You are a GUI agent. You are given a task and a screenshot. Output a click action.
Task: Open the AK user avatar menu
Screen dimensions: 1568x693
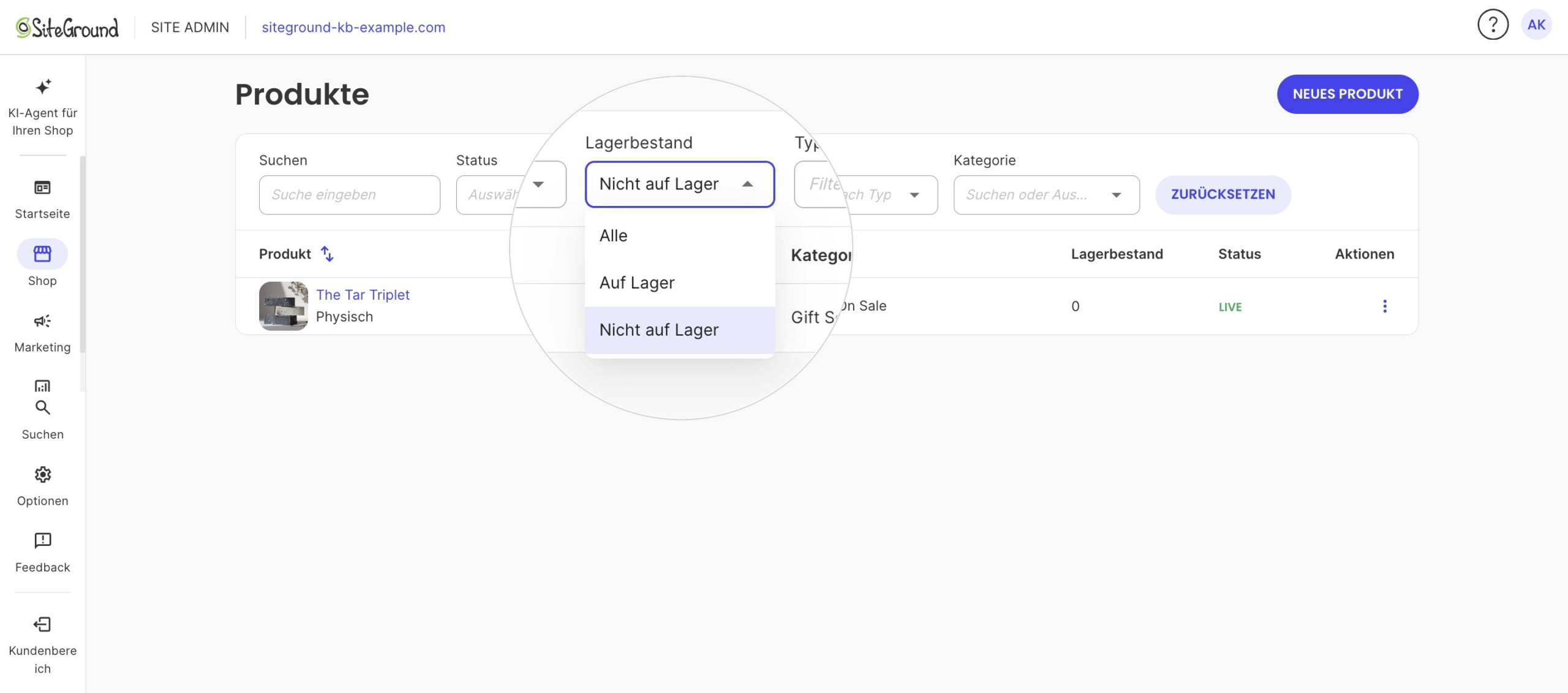click(1536, 25)
